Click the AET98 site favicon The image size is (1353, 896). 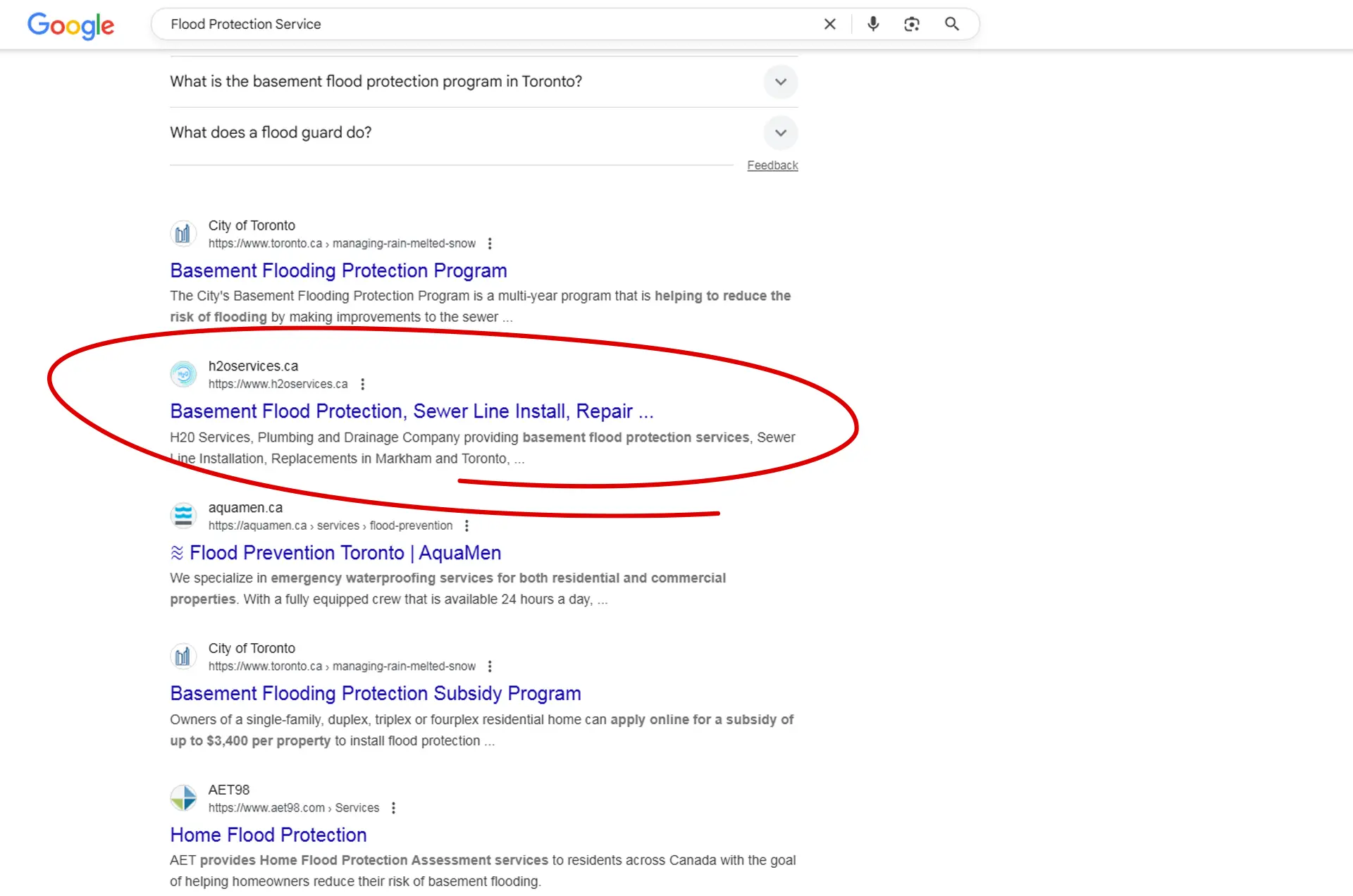click(183, 798)
